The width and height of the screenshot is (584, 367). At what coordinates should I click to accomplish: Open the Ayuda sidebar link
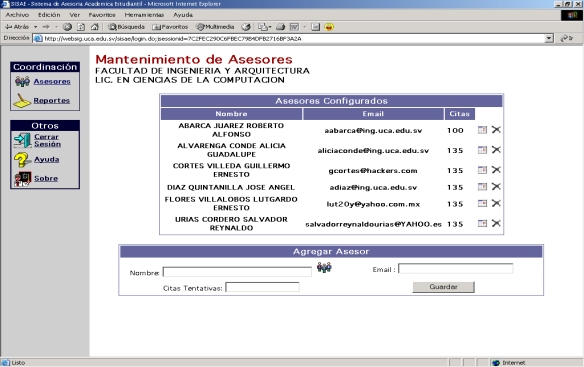(x=47, y=159)
